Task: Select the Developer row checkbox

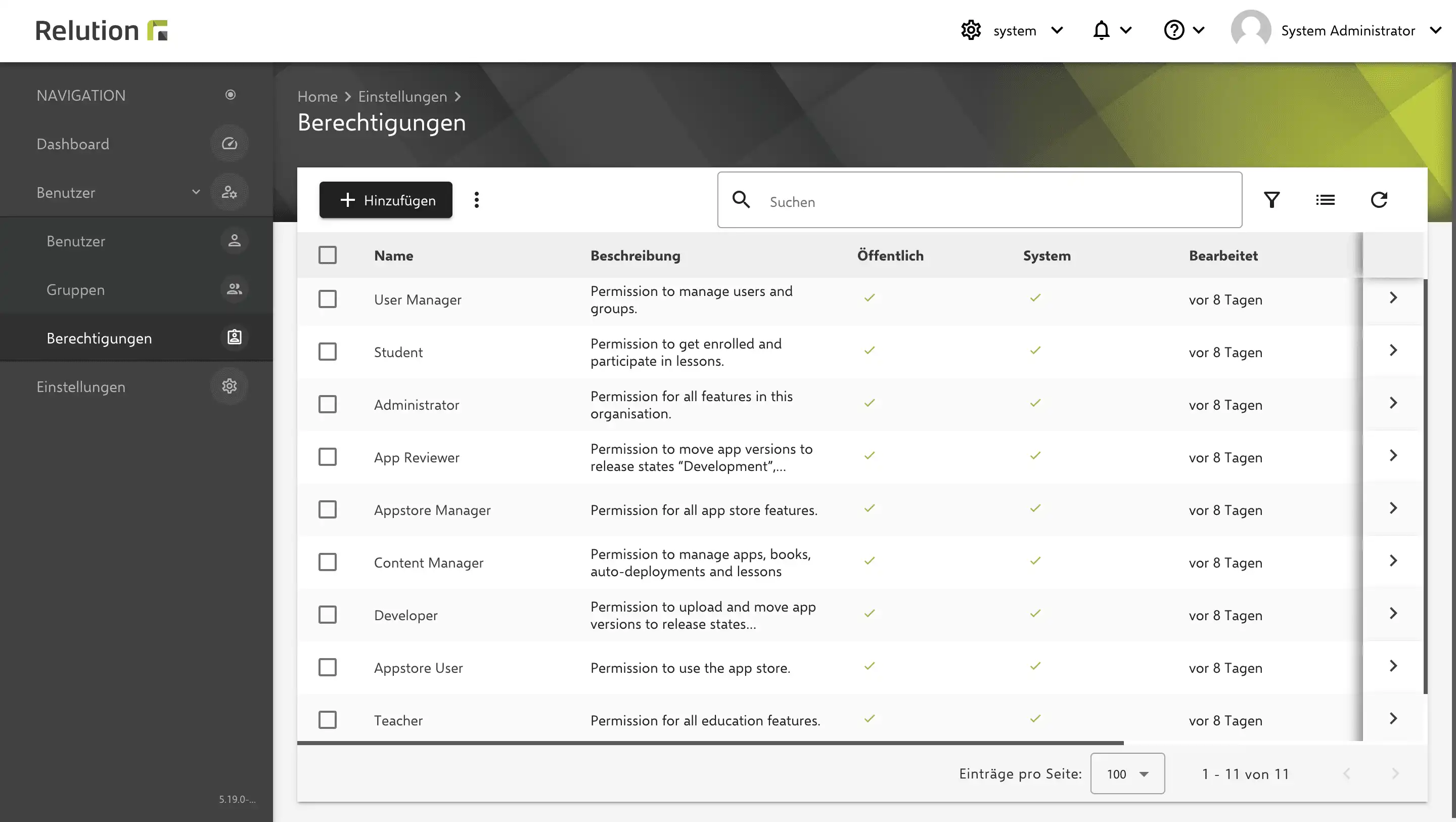Action: pyautogui.click(x=327, y=615)
